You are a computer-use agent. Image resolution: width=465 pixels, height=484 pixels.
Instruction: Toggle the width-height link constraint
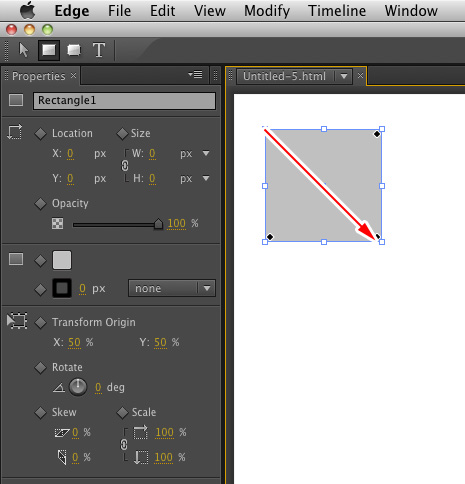tap(125, 166)
